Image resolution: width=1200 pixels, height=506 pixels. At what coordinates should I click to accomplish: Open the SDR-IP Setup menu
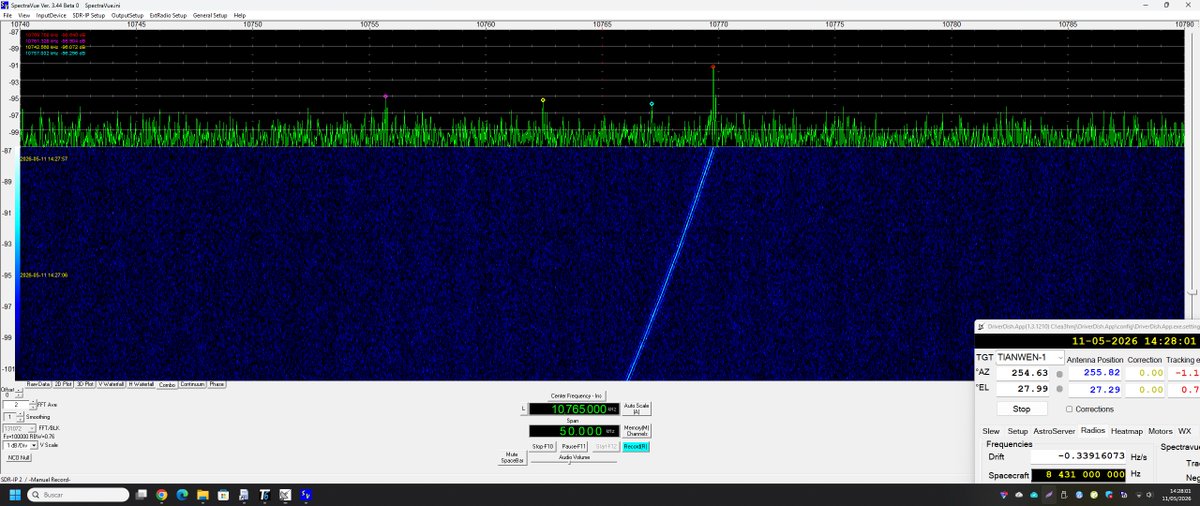pyautogui.click(x=89, y=16)
